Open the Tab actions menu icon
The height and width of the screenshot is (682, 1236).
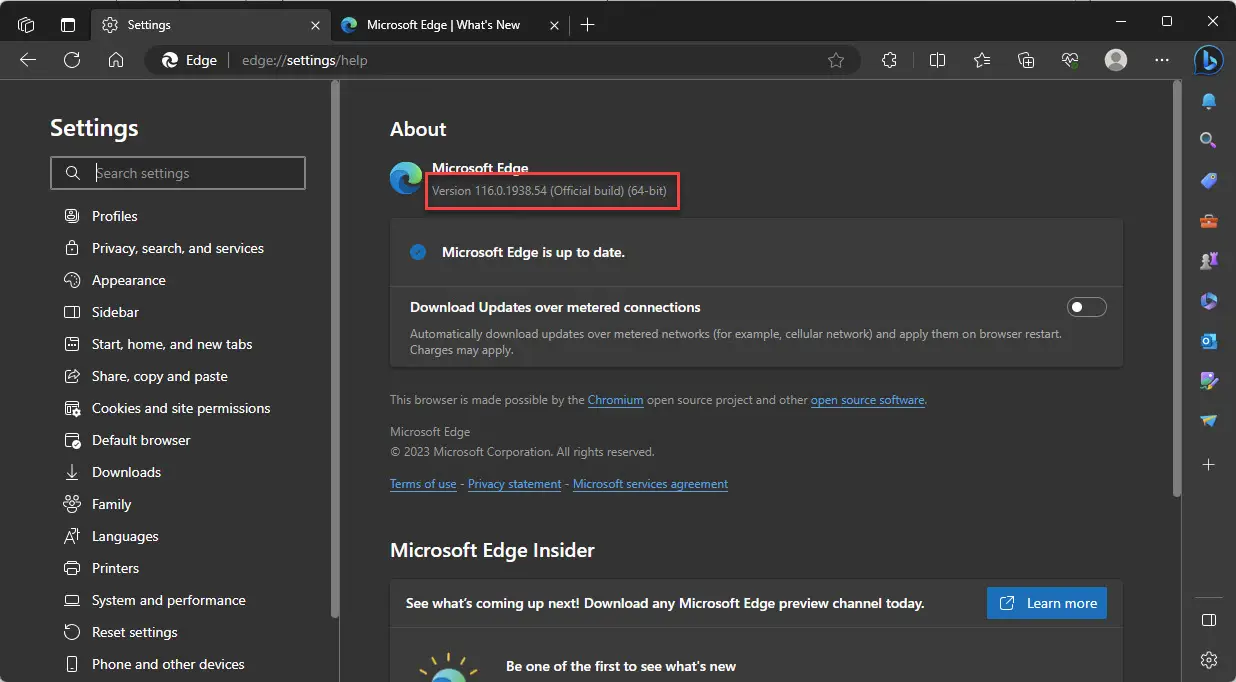(68, 24)
